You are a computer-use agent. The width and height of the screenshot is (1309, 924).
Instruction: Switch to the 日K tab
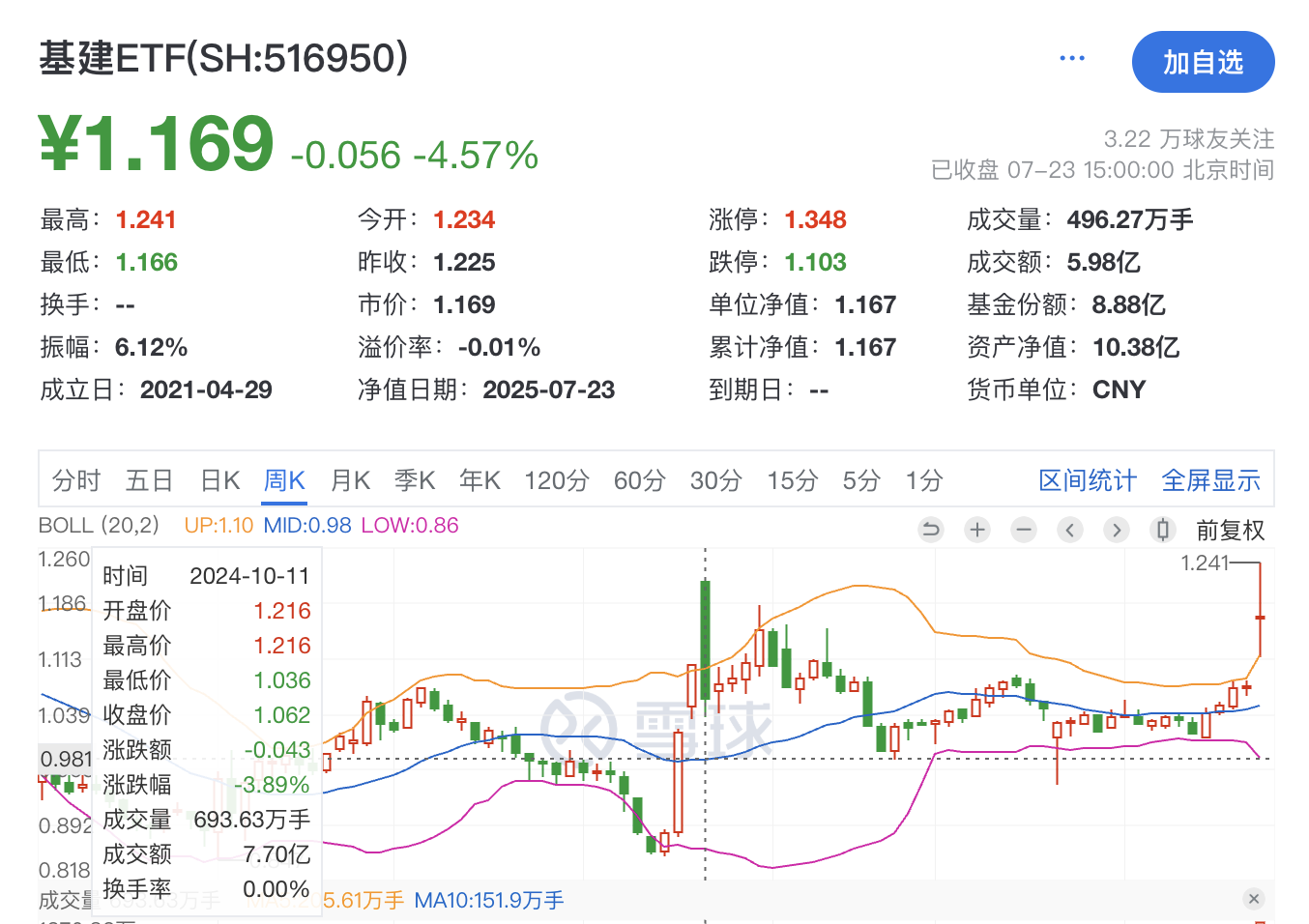(219, 480)
